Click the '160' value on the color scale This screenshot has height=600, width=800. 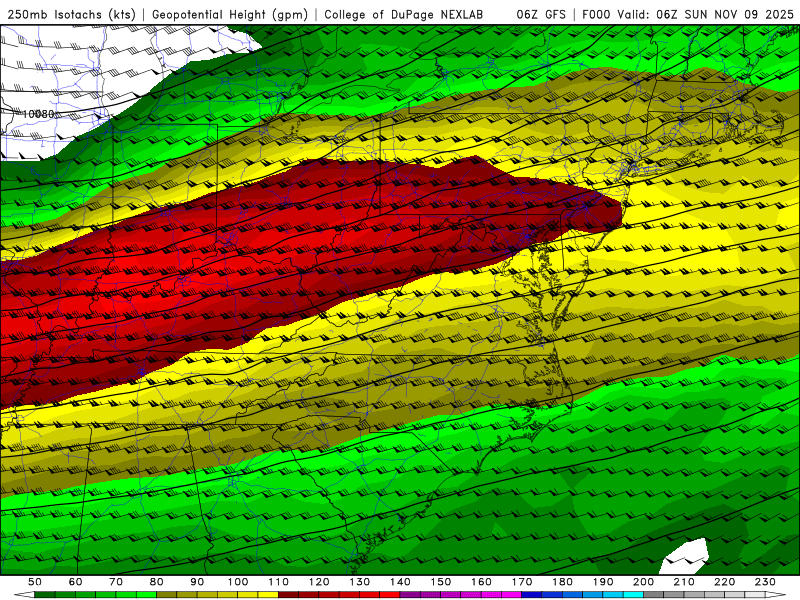pos(481,582)
